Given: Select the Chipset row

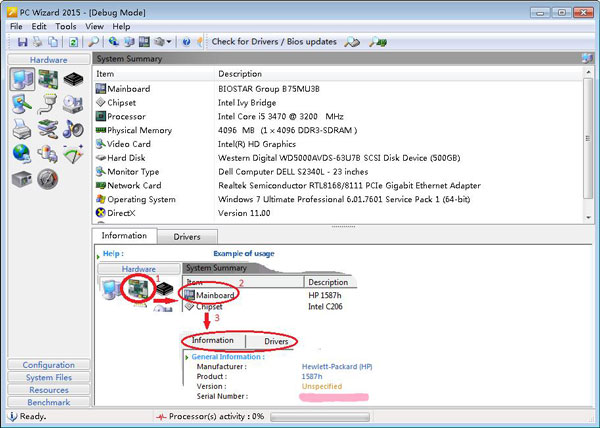Looking at the screenshot, I should click(338, 103).
